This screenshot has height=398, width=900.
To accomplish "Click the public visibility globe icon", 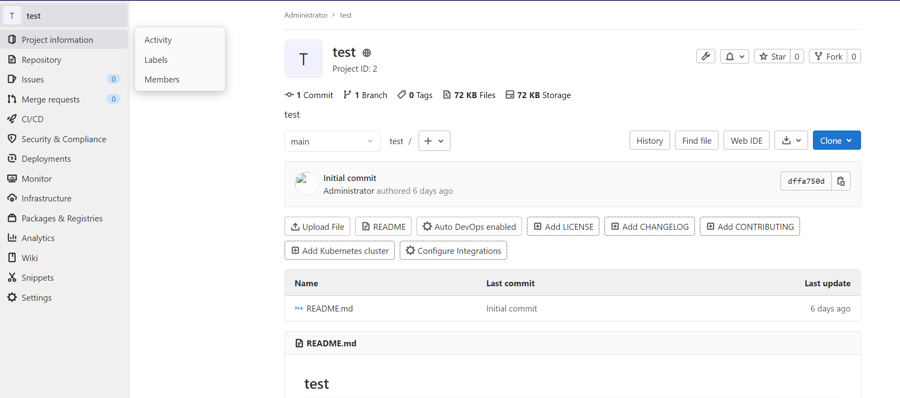I will pos(367,53).
